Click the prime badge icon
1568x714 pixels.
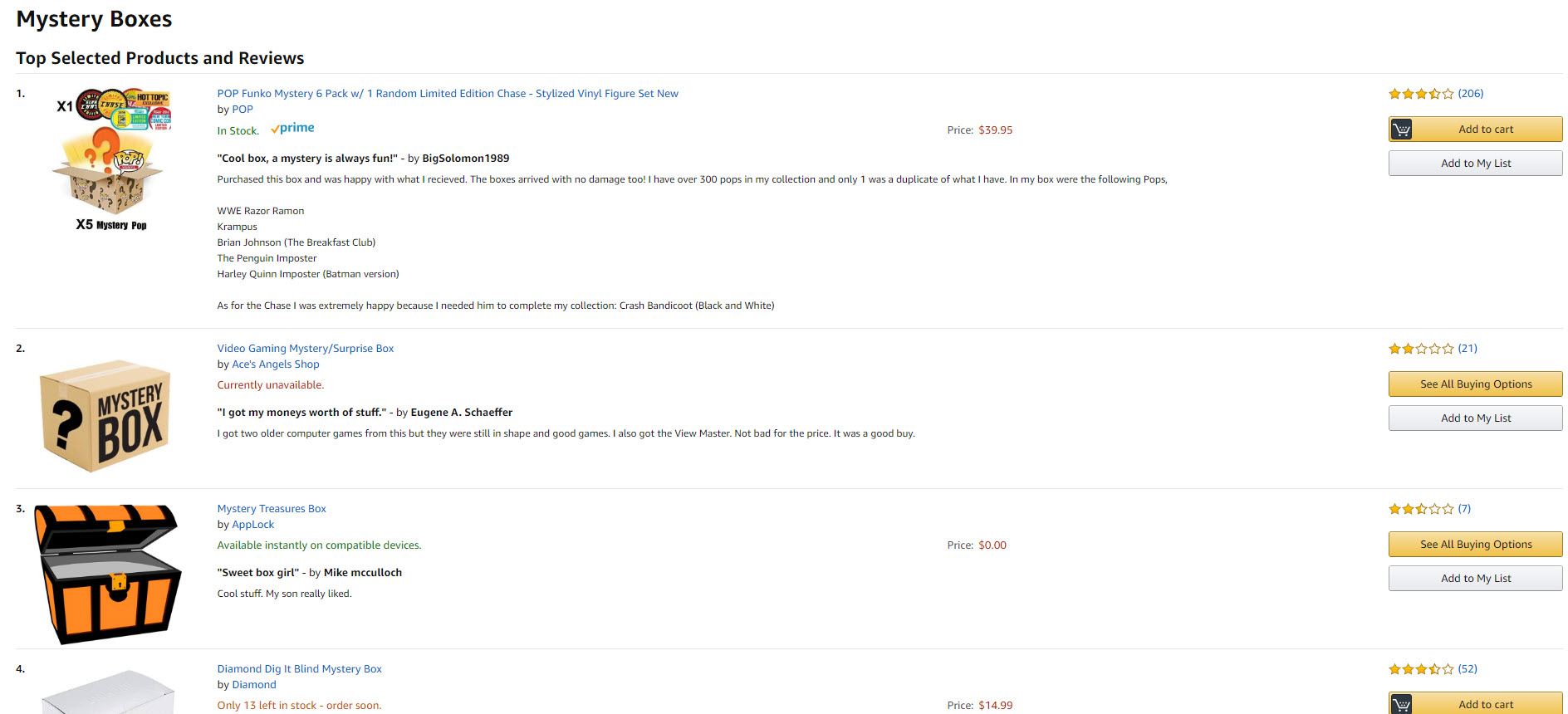292,129
